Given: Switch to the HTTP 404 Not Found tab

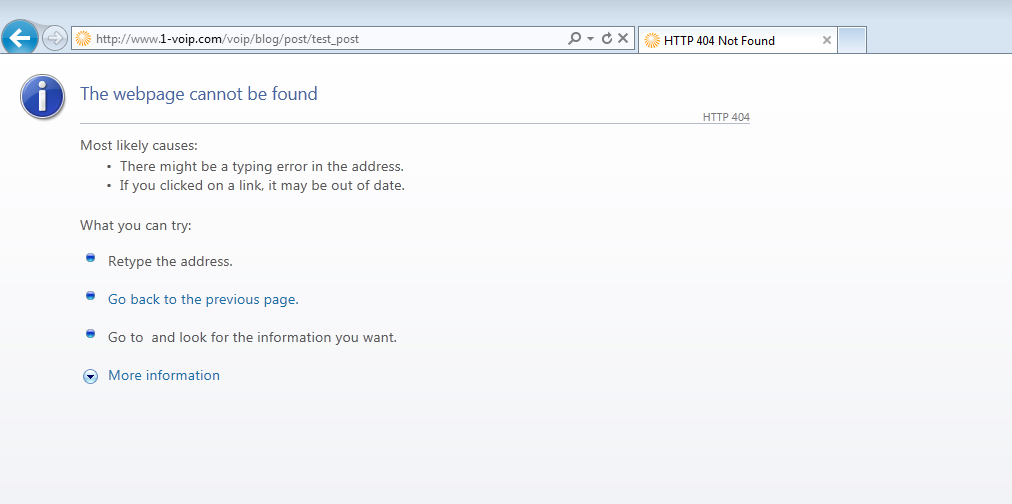Looking at the screenshot, I should pyautogui.click(x=738, y=40).
